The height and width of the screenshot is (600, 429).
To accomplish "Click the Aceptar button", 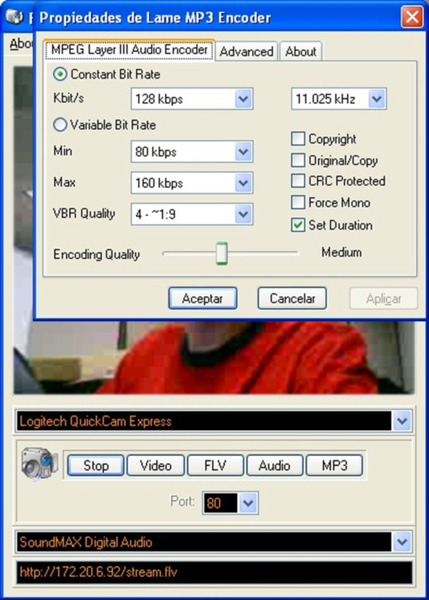I will (202, 298).
